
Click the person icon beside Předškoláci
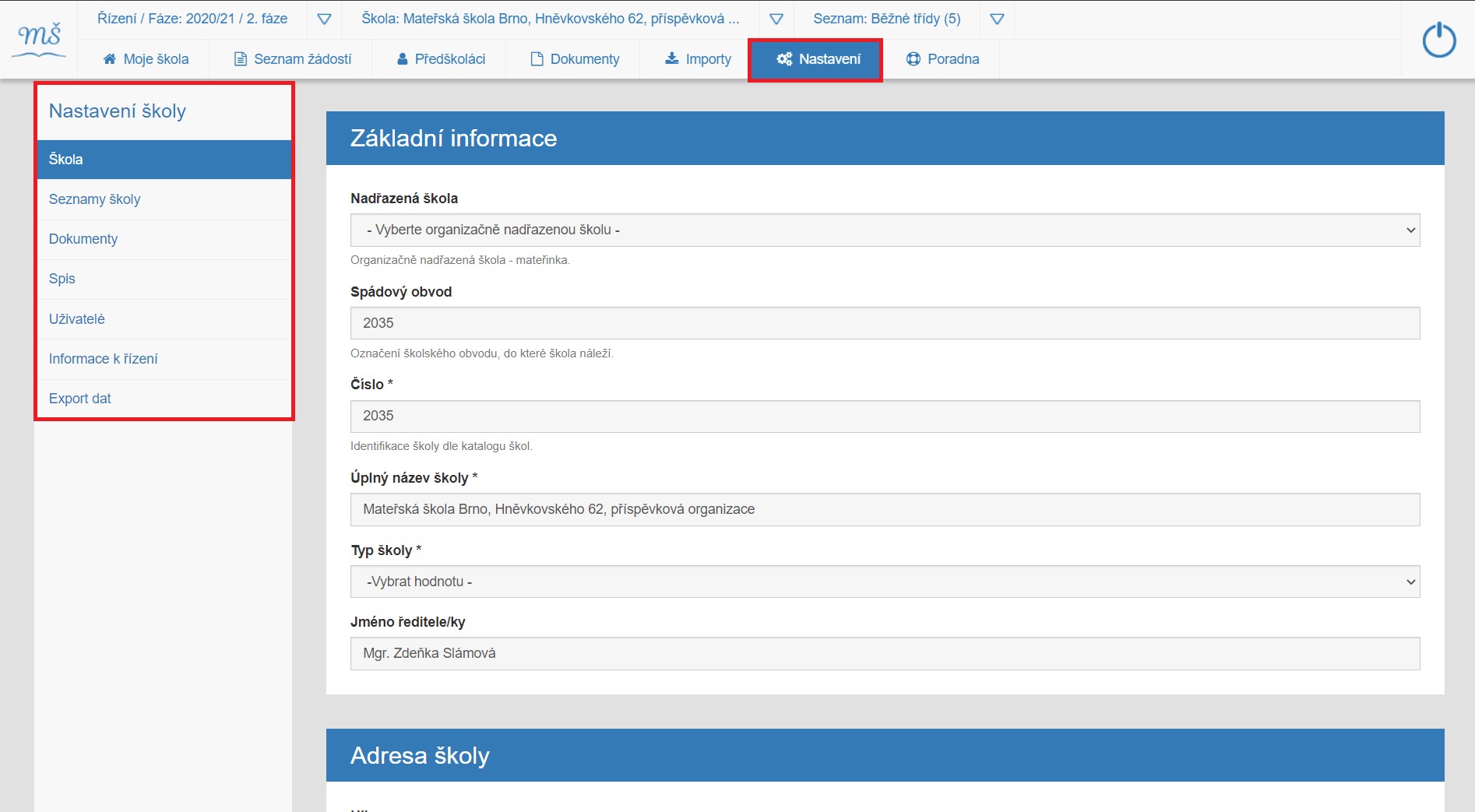[403, 59]
